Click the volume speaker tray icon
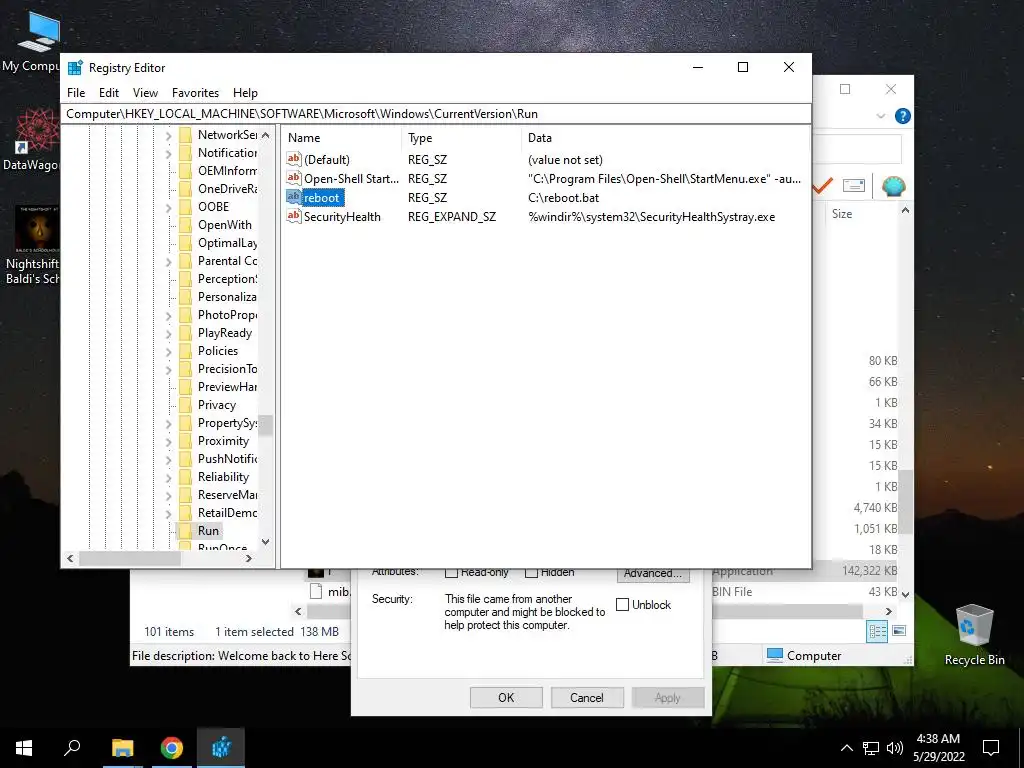This screenshot has height=768, width=1024. coord(895,748)
